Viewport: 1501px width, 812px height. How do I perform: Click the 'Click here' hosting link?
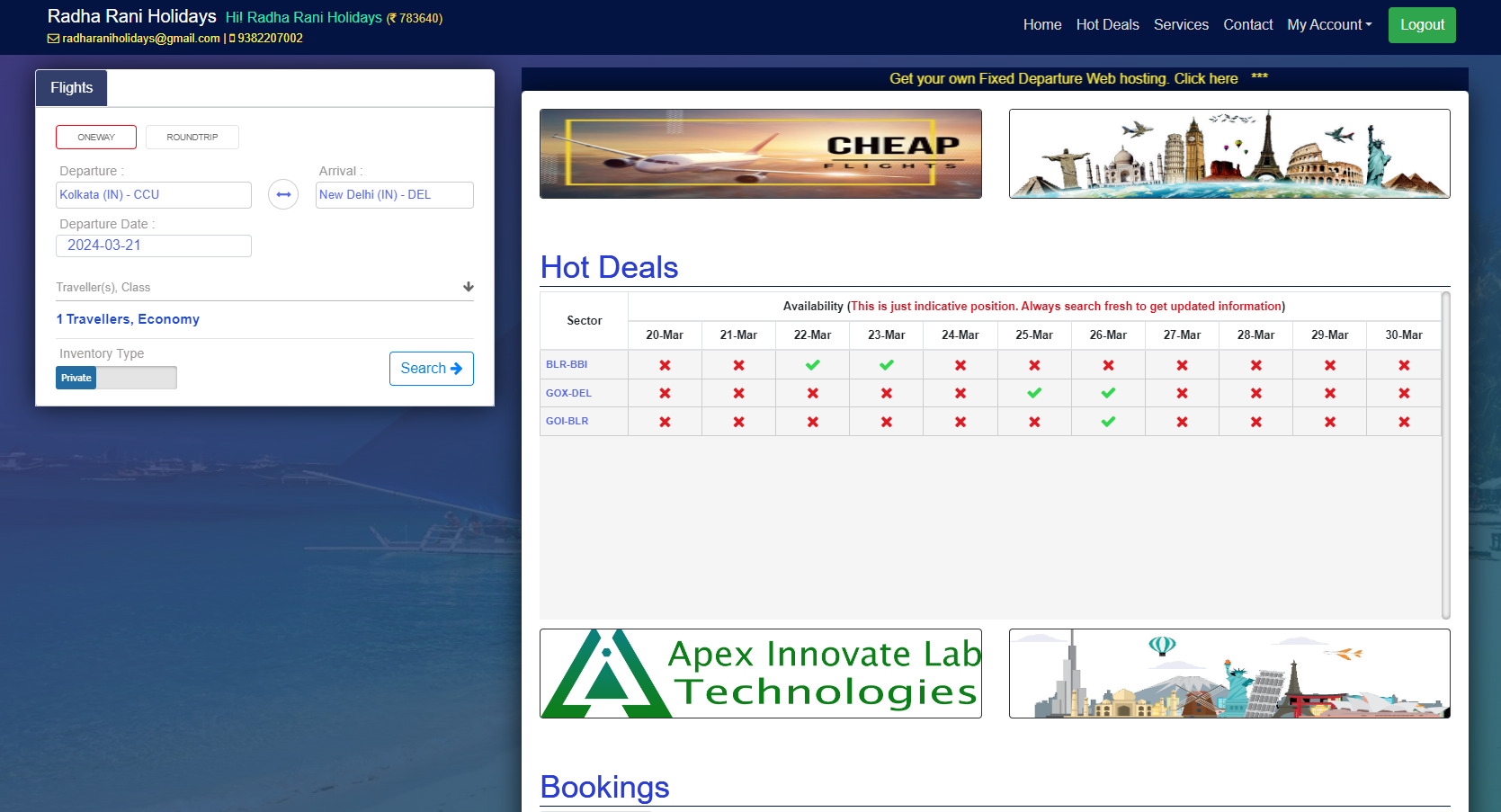(x=1205, y=78)
